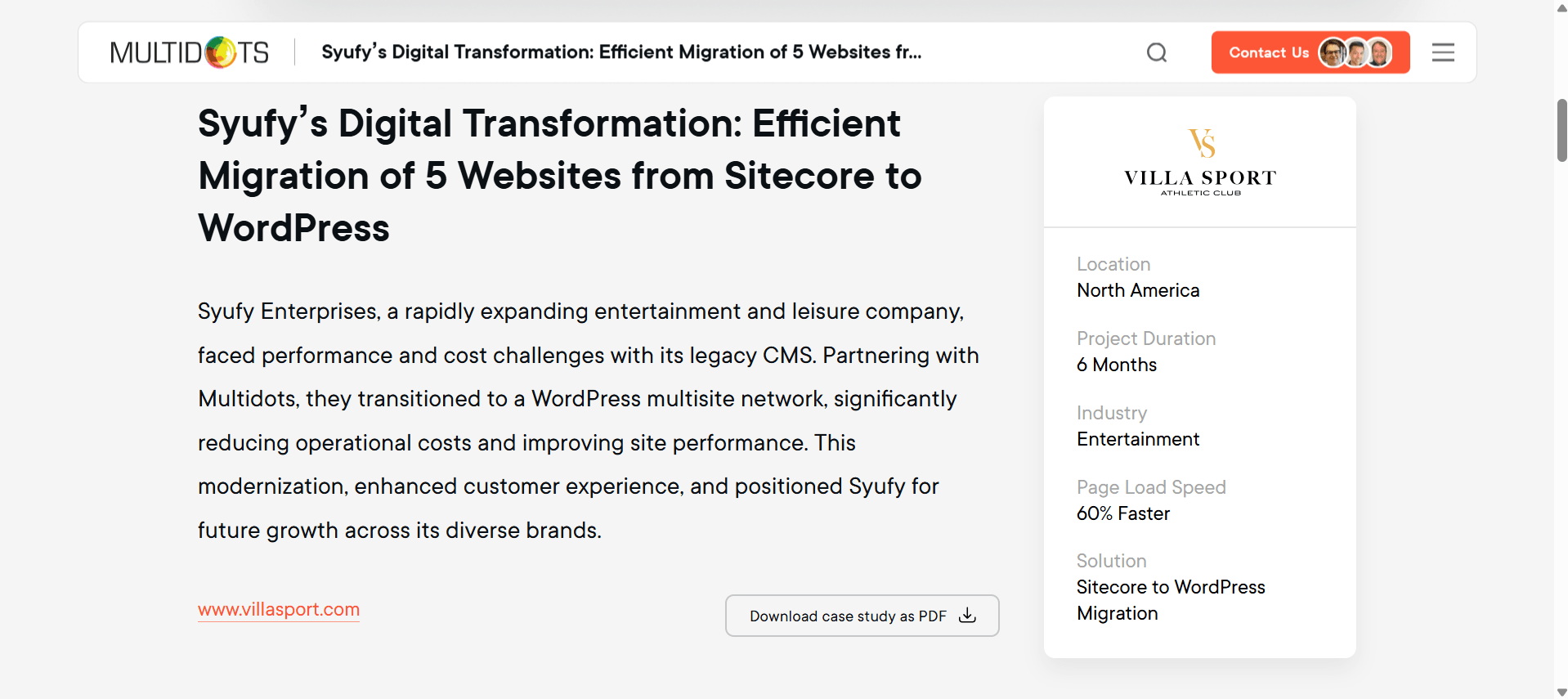The height and width of the screenshot is (699, 1568).
Task: Click the paragraph starting 'Syufy Enterprises'
Action: tap(589, 420)
